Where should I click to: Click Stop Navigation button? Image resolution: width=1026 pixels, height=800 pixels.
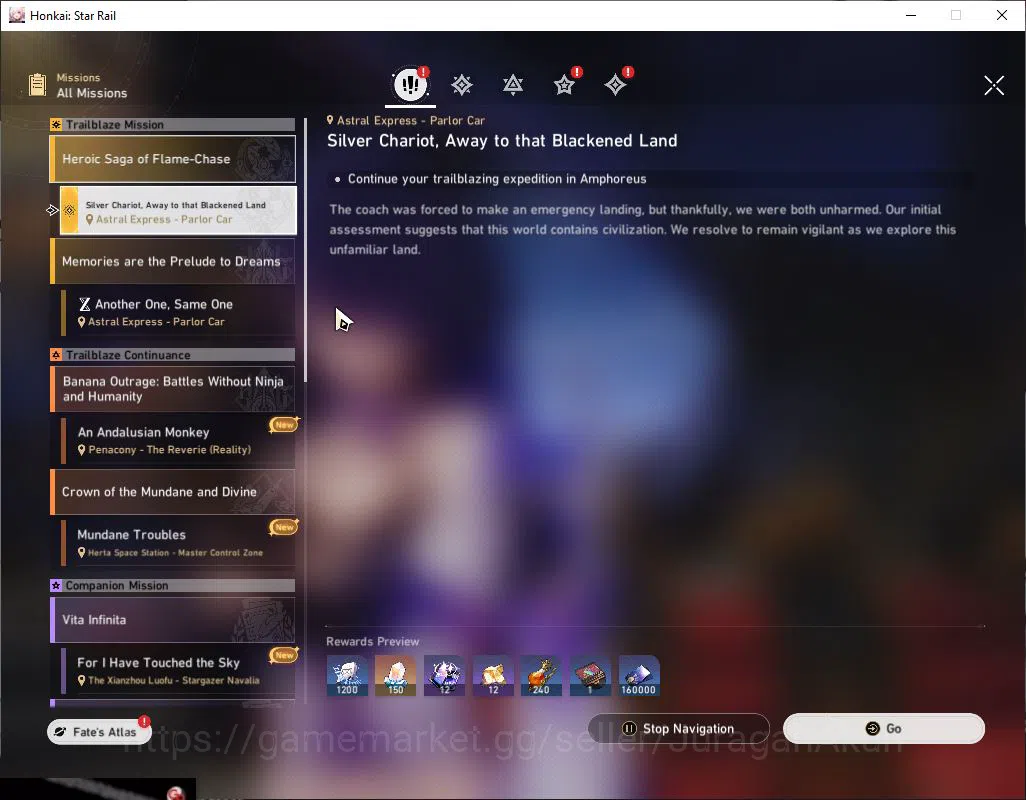(x=679, y=729)
